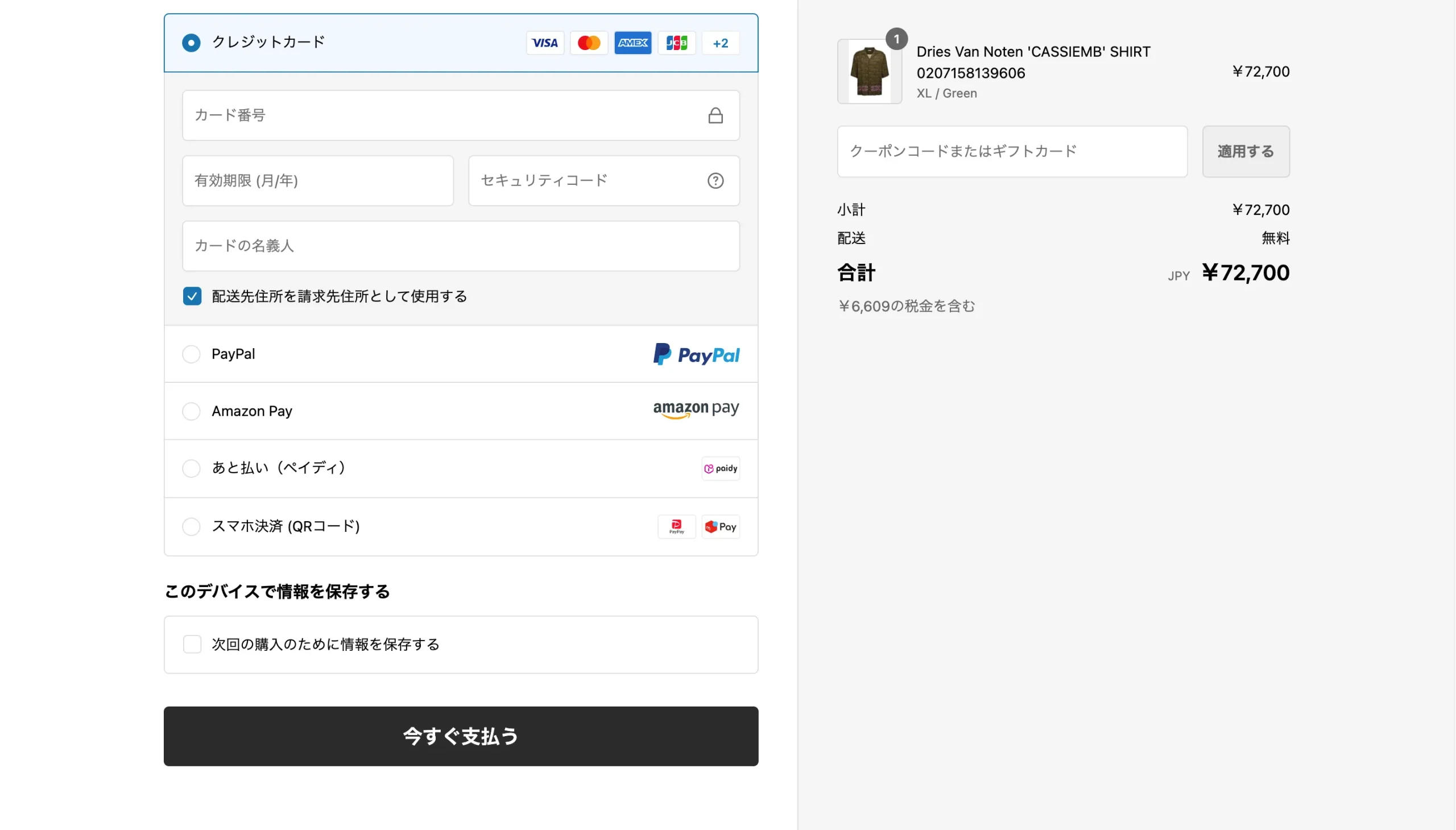Choose スマホ決済 (QRコード) payment option
Screen dimensions: 1456x830
coord(461,527)
